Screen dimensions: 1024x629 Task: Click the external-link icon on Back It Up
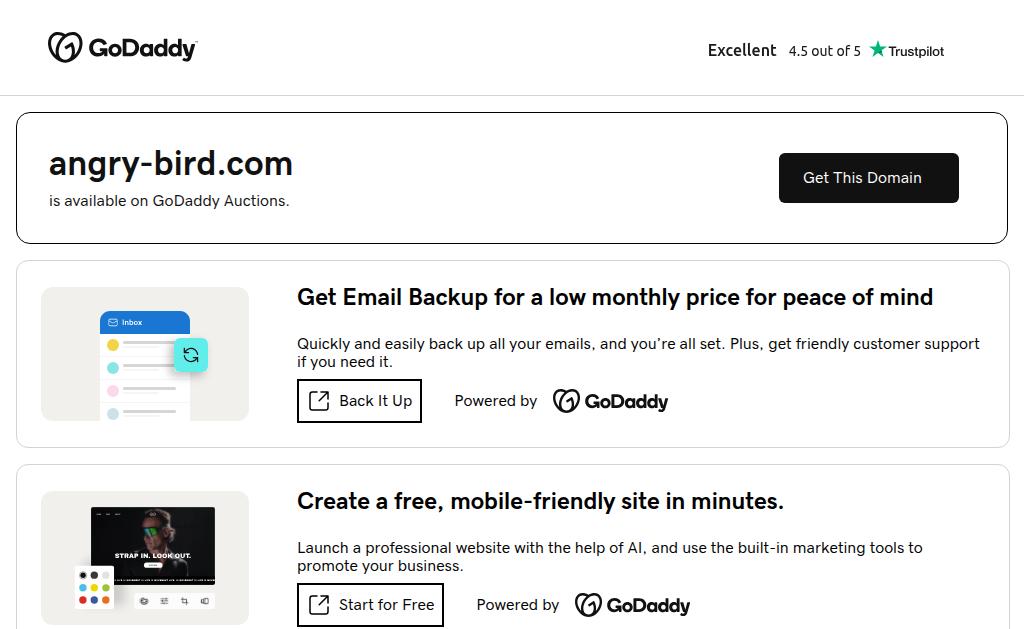[319, 401]
